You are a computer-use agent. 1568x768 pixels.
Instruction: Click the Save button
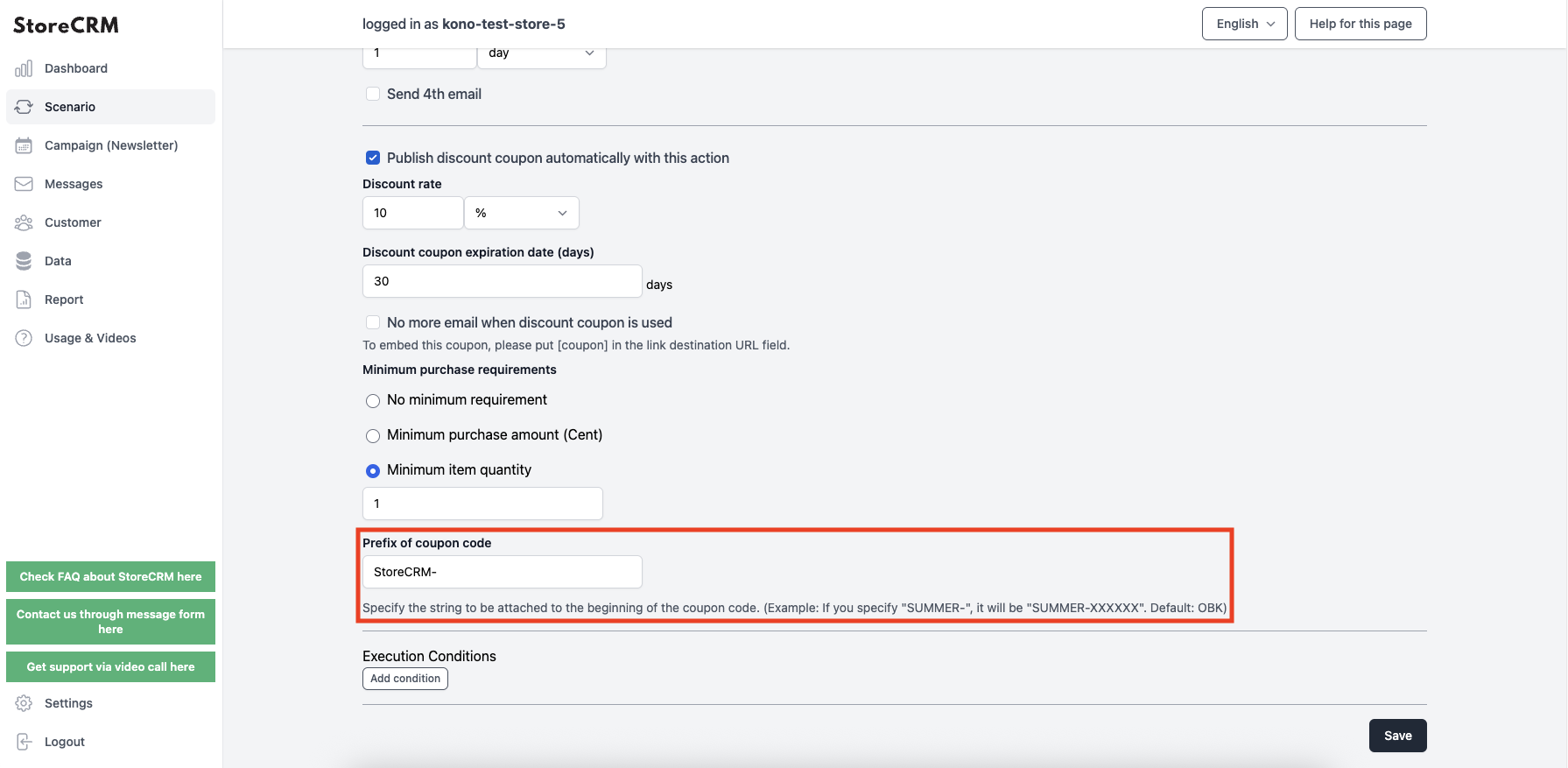(1397, 736)
